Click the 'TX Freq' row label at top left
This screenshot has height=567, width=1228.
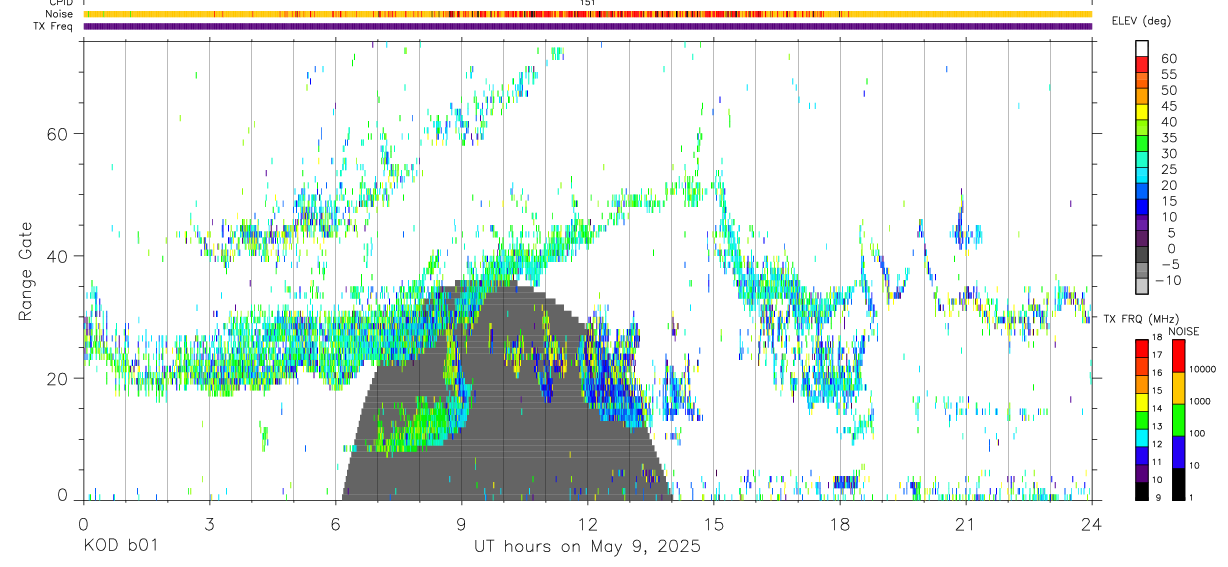pos(54,26)
